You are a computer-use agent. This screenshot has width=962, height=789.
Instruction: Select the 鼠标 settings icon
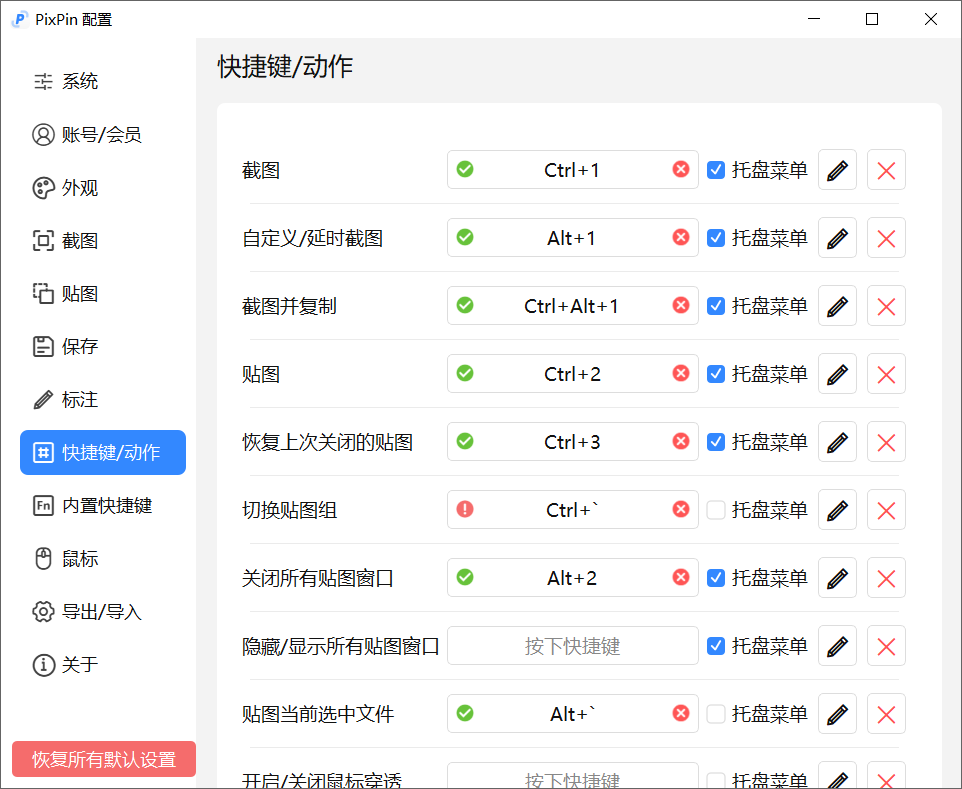click(65, 558)
